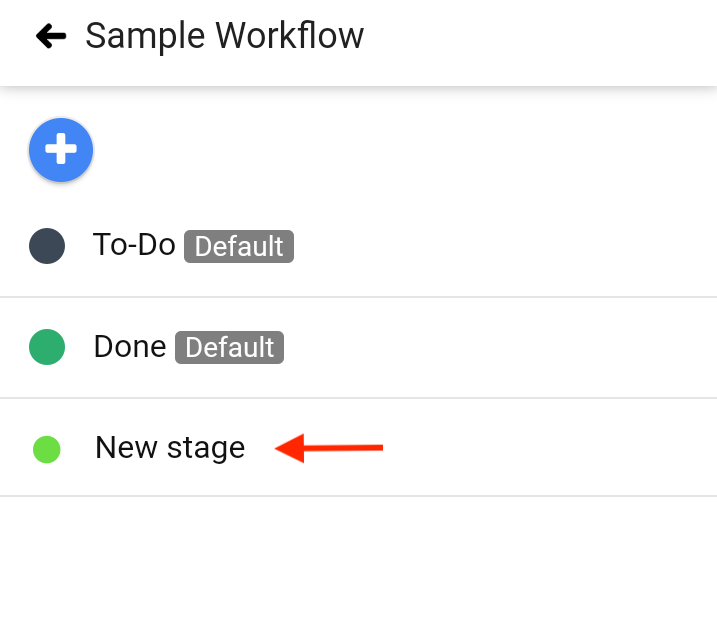The width and height of the screenshot is (717, 623).
Task: Click the Sample Workflow page title
Action: pos(225,36)
